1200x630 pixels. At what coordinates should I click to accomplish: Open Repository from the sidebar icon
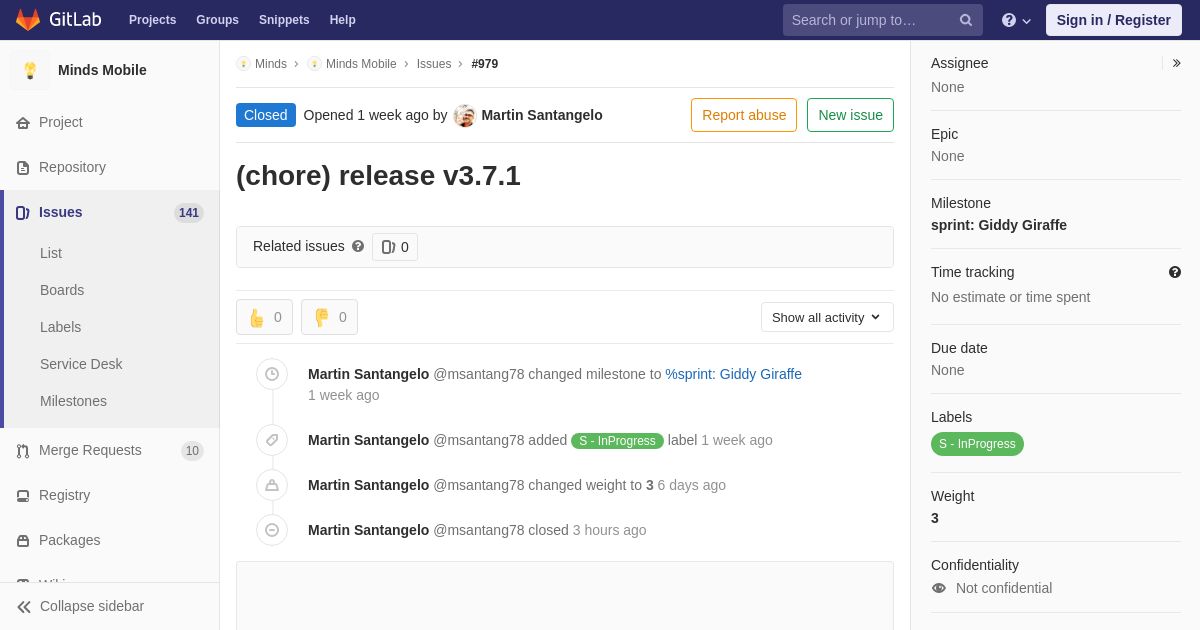[x=23, y=168]
